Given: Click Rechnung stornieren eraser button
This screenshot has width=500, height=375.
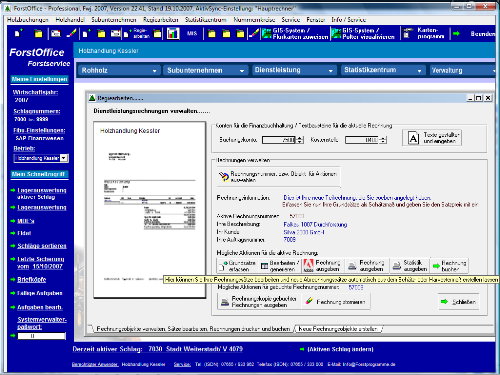Looking at the screenshot, I should 335,302.
